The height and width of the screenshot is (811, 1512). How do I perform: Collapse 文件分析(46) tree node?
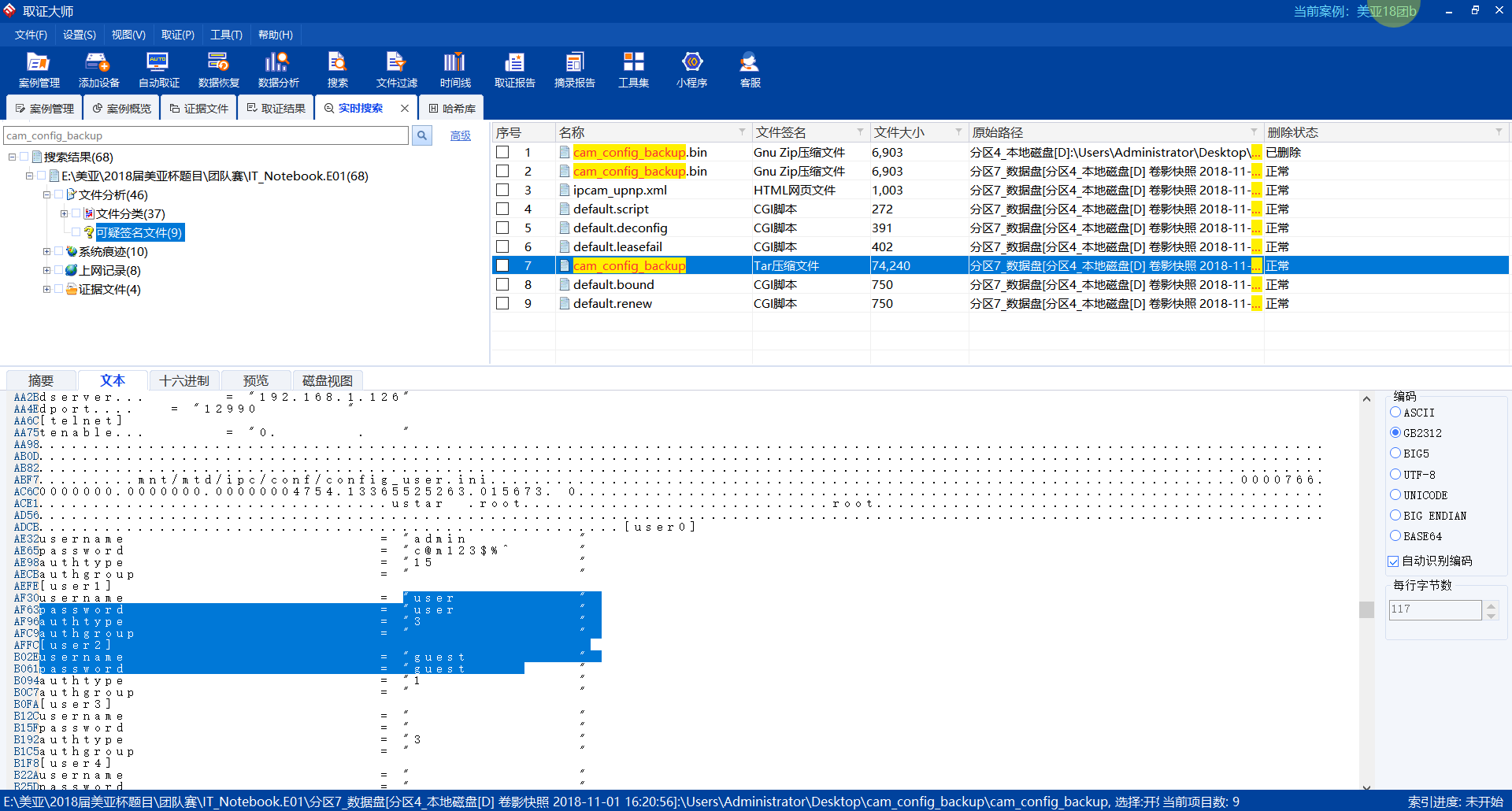(46, 194)
